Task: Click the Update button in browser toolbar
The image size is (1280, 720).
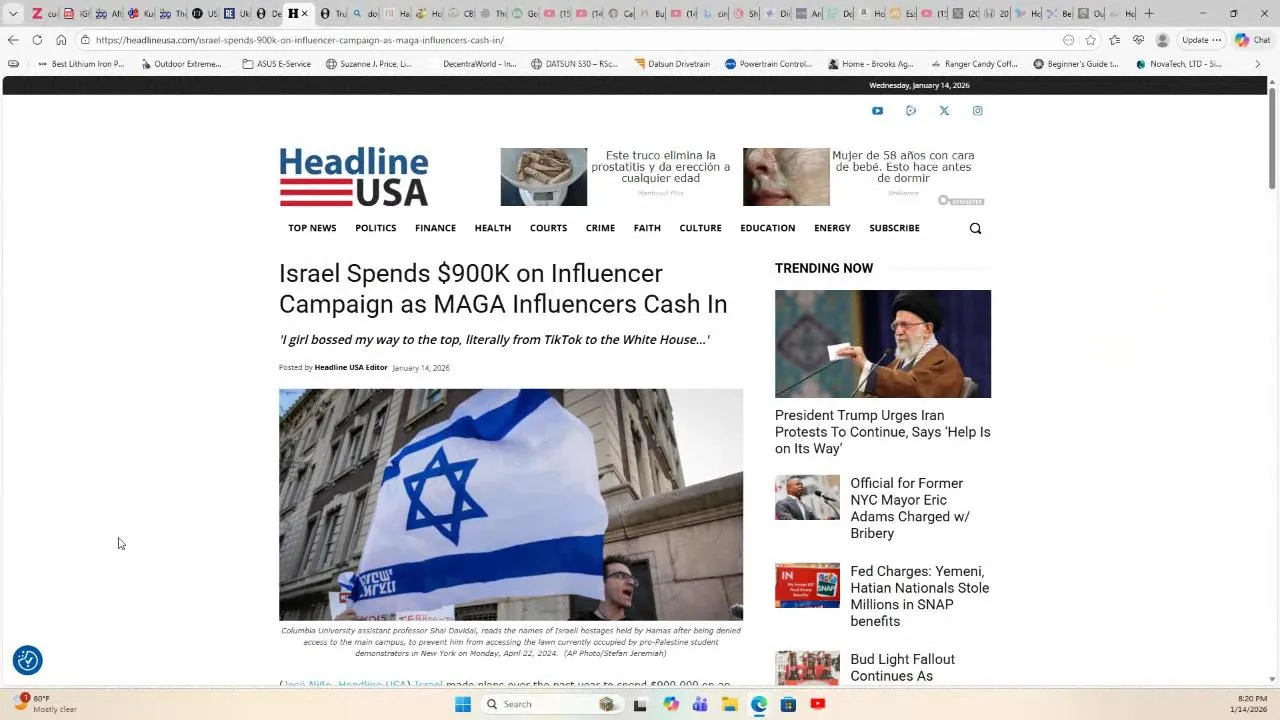Action: point(1201,40)
